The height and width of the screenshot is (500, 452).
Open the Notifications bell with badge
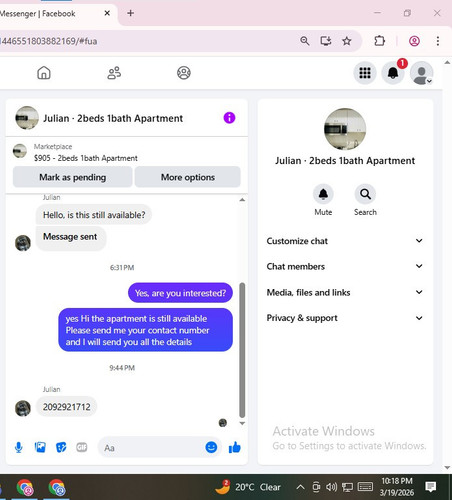(x=393, y=73)
